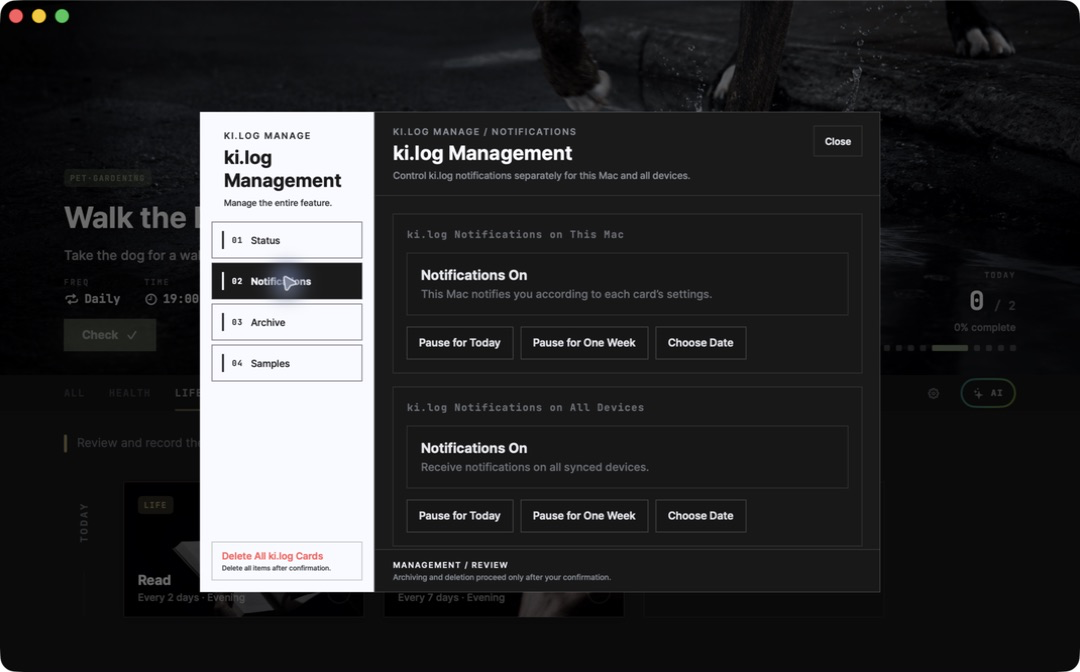Choose a pause date for All Devices
Screen dimensions: 1080x672
tap(700, 516)
